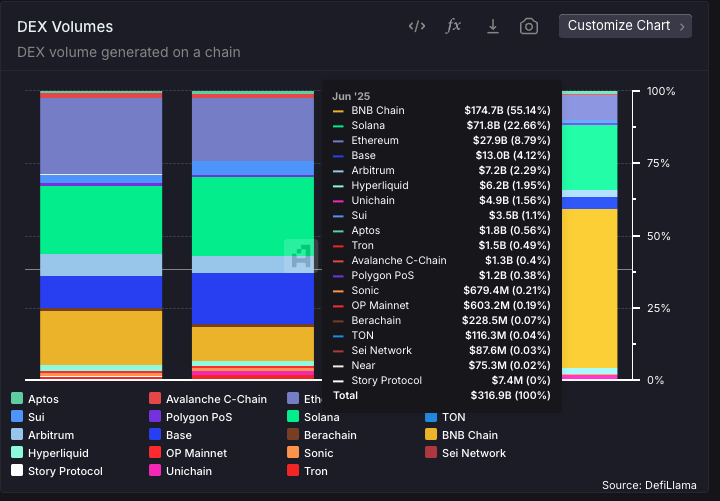This screenshot has height=501, width=720.
Task: Click the Berachain legend swatch
Action: pyautogui.click(x=293, y=434)
